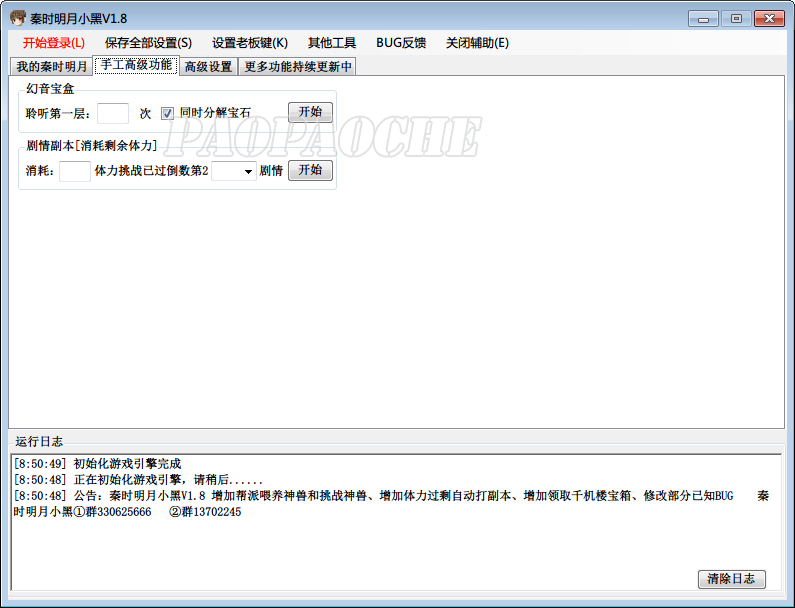Select the 手工高级功能 tab
This screenshot has height=608, width=795.
coord(136,65)
